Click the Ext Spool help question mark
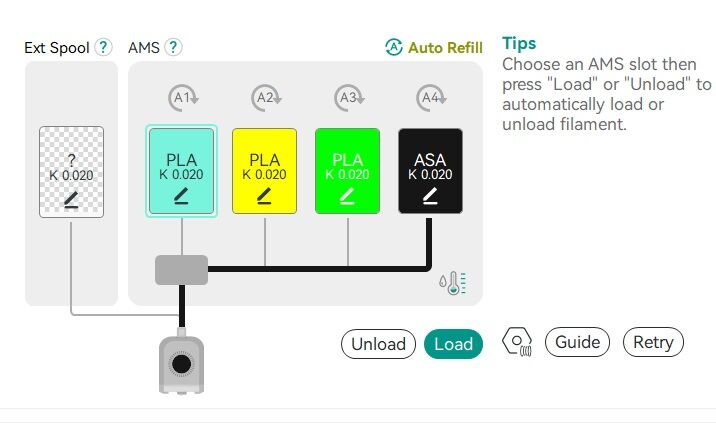716x423 pixels. 104,47
